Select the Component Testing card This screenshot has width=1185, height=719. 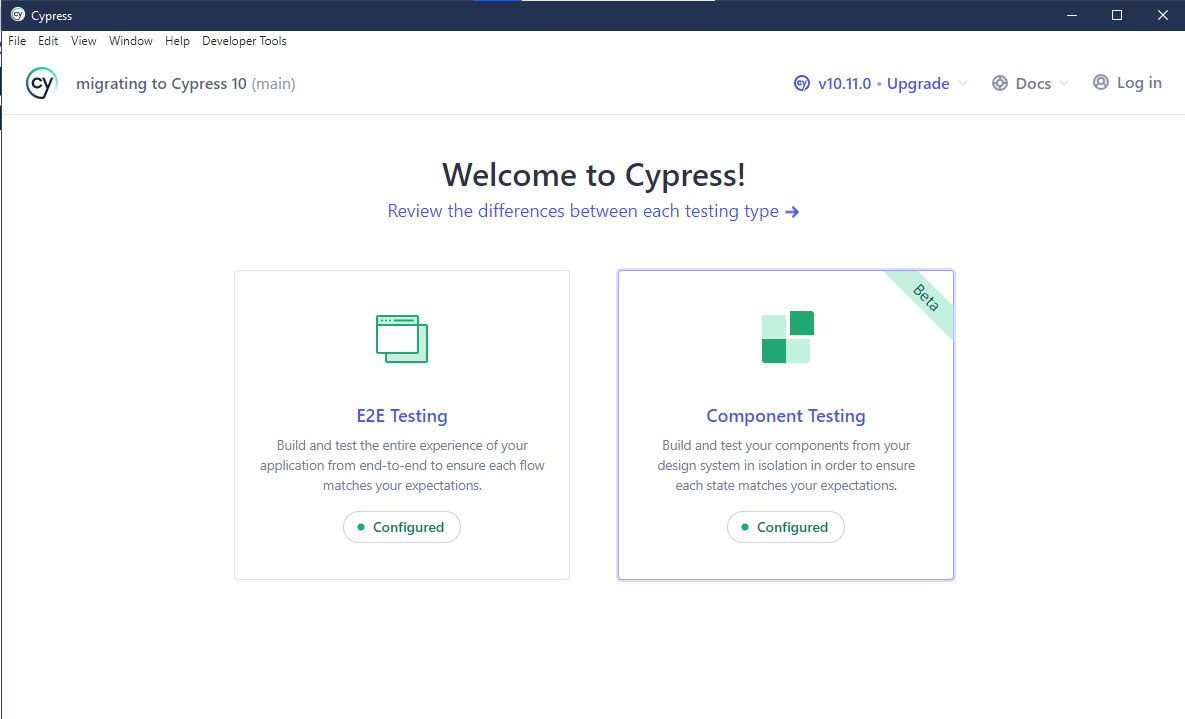click(786, 423)
